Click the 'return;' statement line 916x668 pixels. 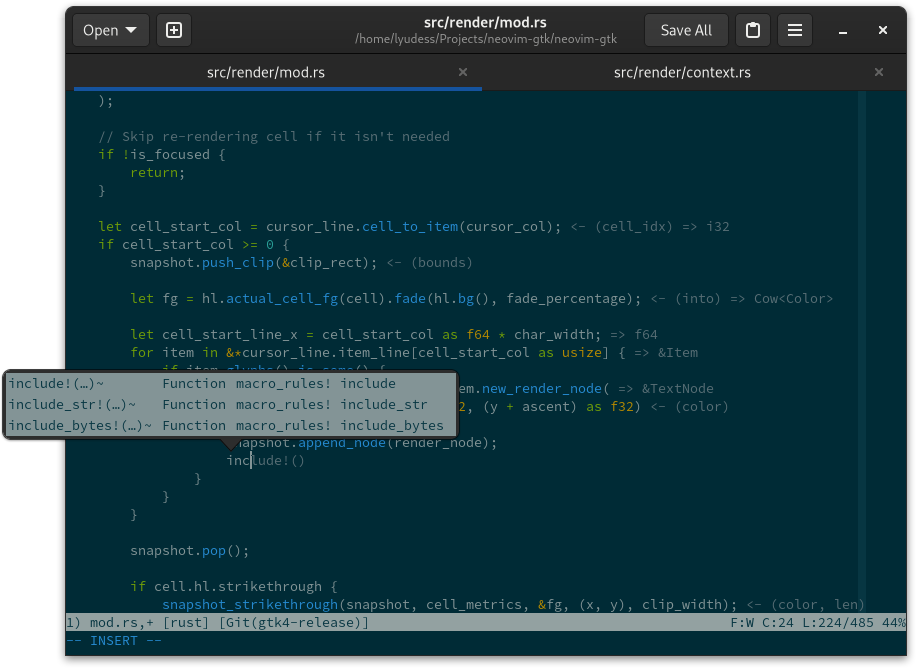(x=157, y=172)
